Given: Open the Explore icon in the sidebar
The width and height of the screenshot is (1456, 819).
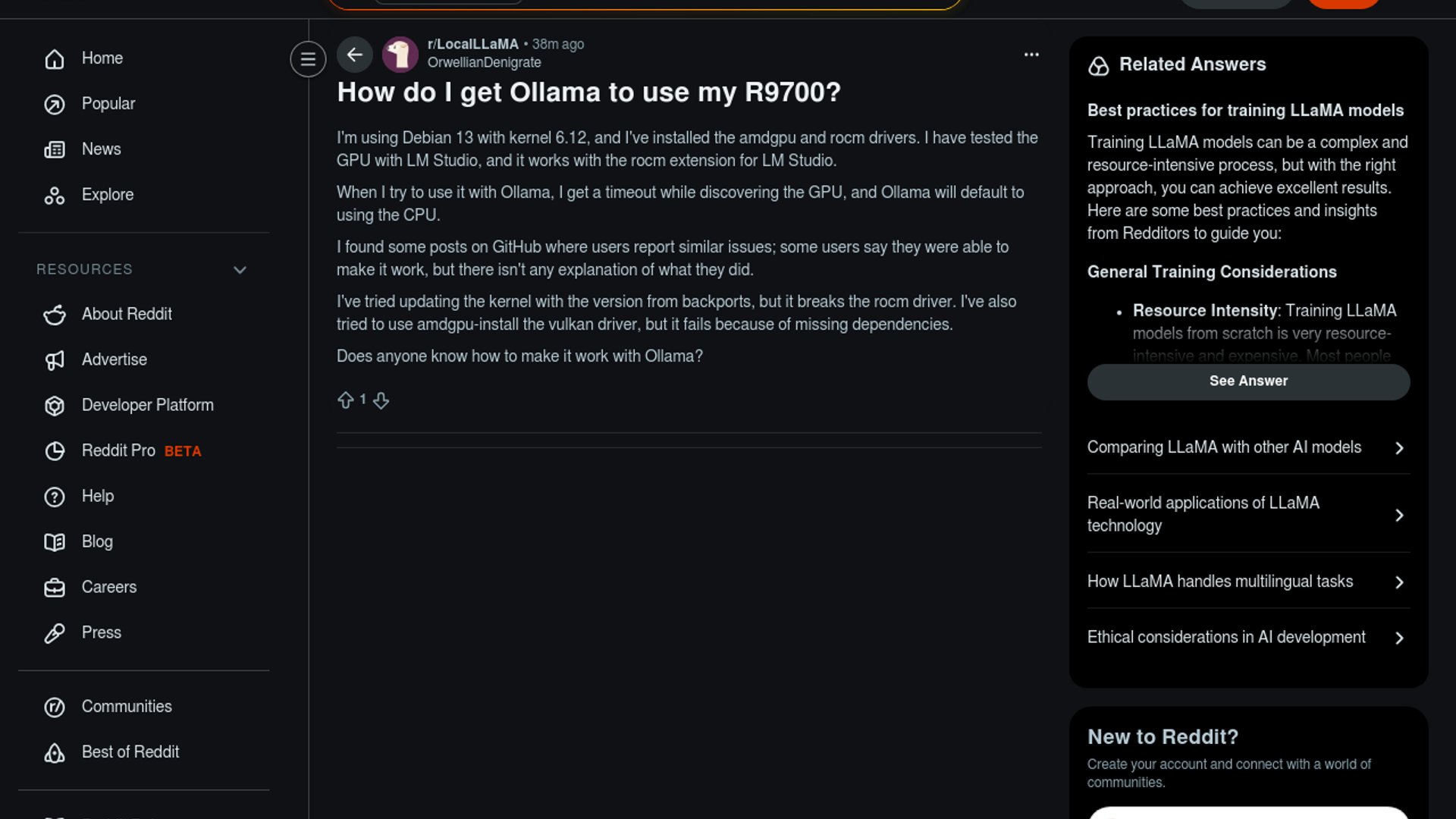Looking at the screenshot, I should (55, 195).
